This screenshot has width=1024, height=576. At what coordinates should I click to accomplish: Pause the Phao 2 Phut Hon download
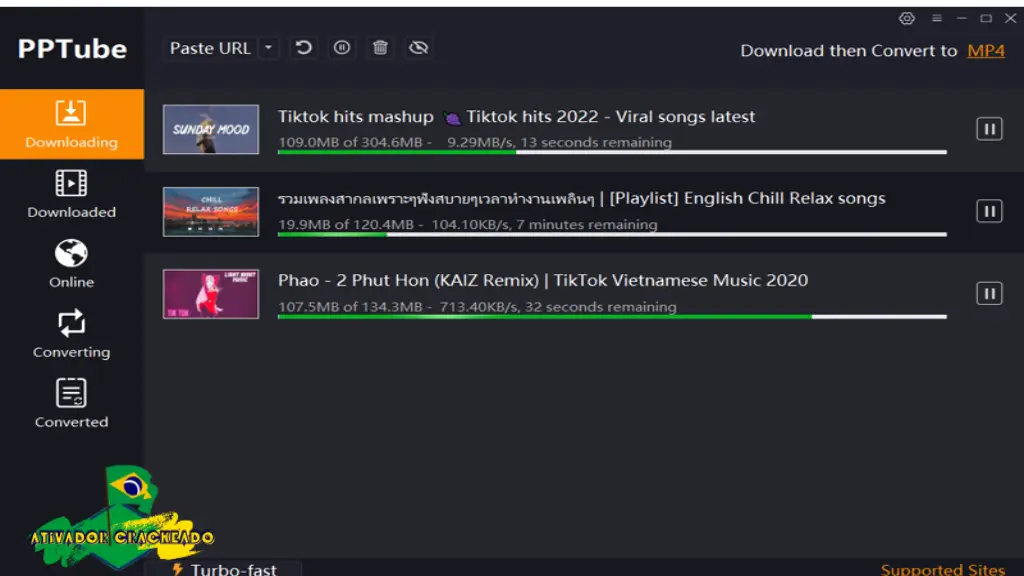[x=989, y=293]
